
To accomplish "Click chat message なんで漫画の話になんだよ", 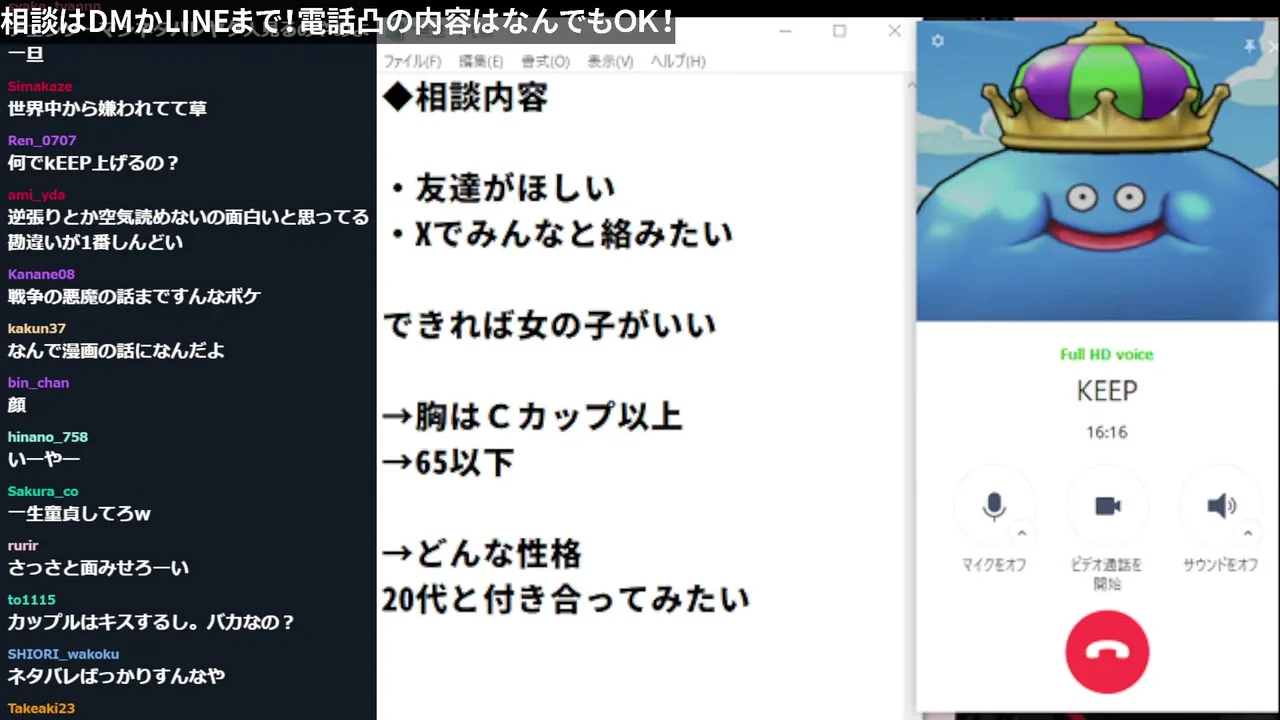I will (116, 351).
